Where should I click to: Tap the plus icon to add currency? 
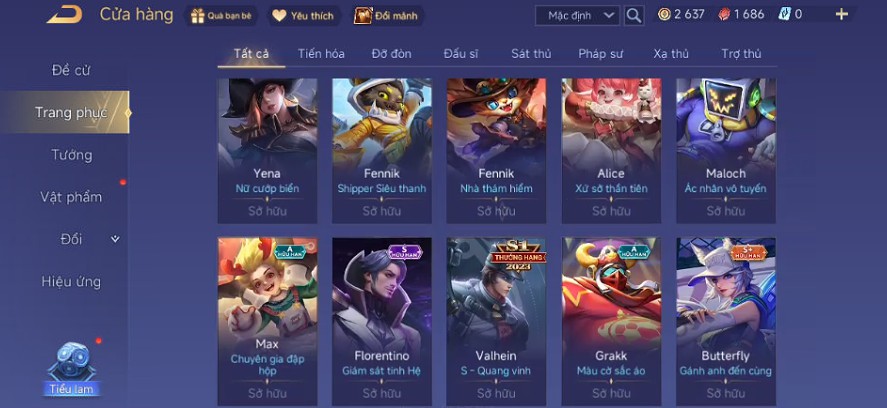842,15
